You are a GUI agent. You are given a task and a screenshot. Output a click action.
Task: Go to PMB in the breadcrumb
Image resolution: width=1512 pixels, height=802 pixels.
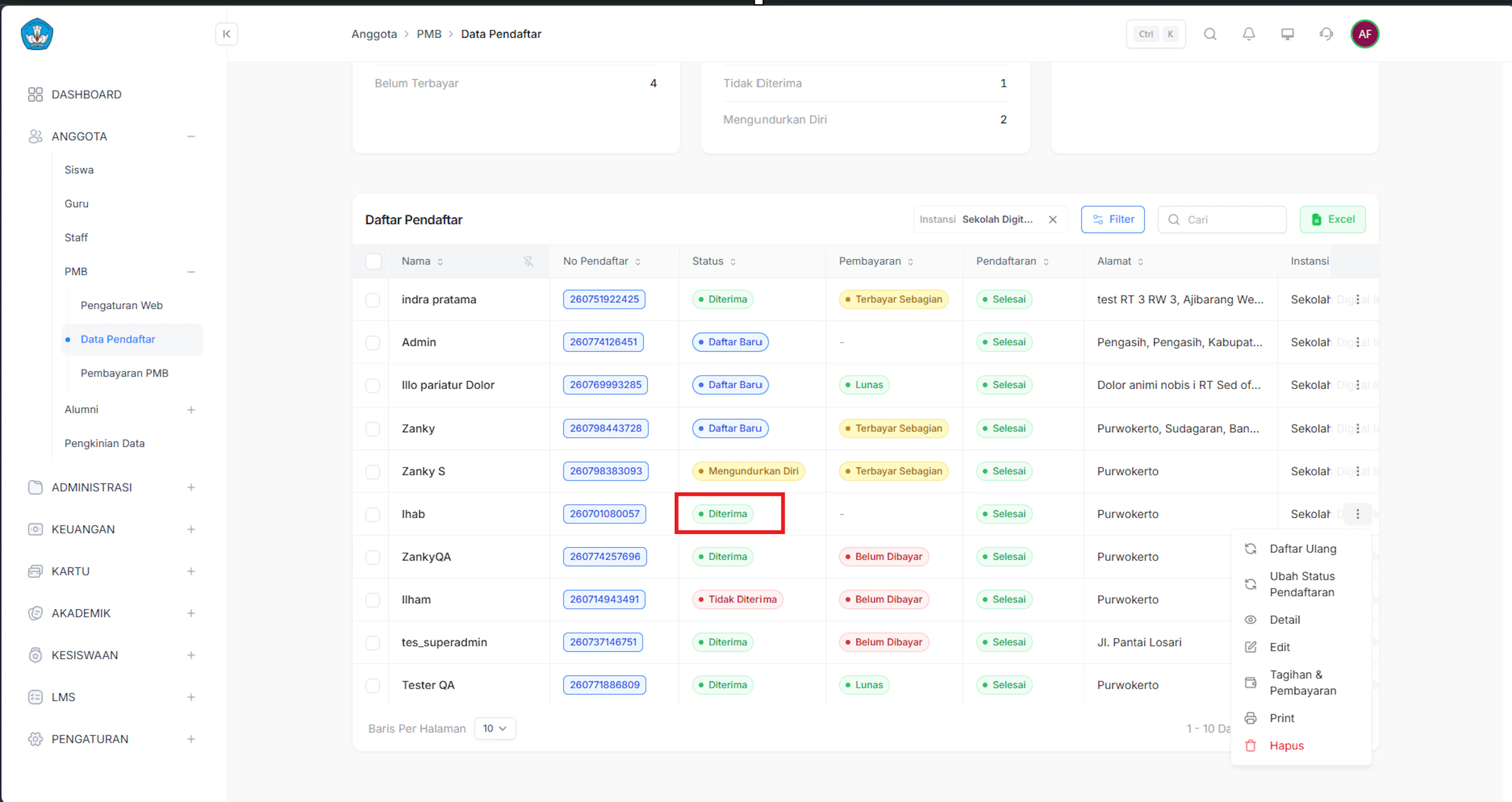point(428,34)
